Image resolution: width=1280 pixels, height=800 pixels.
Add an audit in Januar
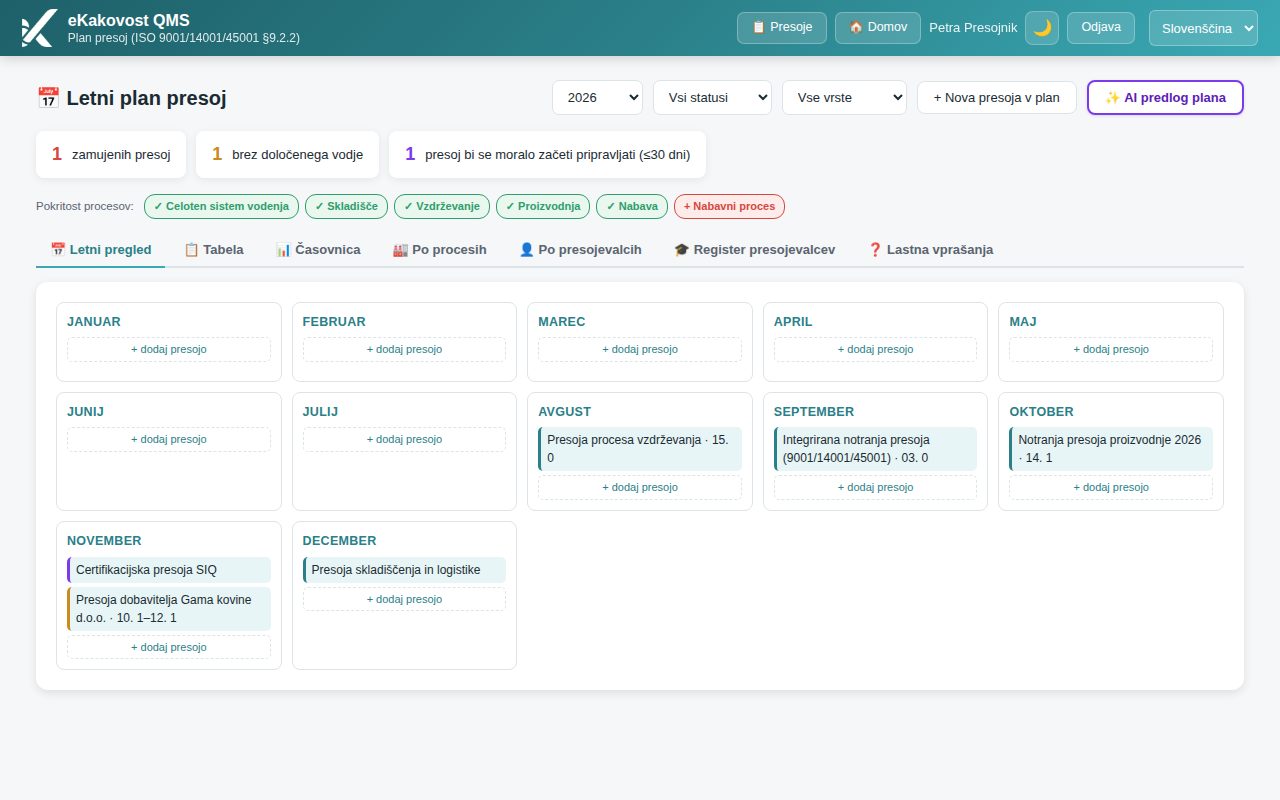[169, 349]
